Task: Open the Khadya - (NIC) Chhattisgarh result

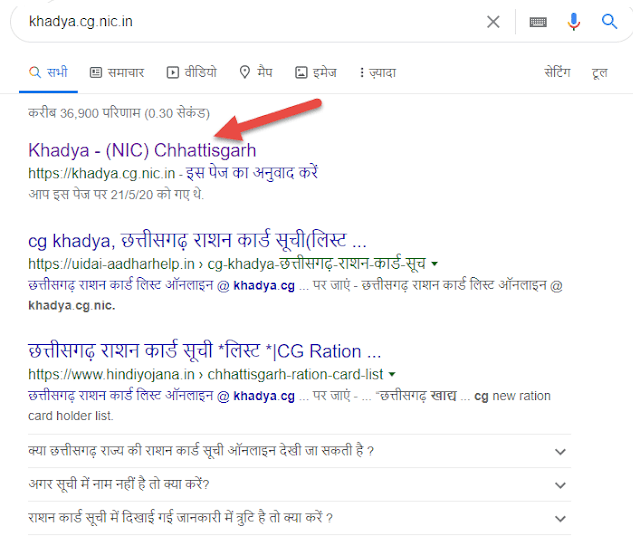Action: [x=144, y=152]
